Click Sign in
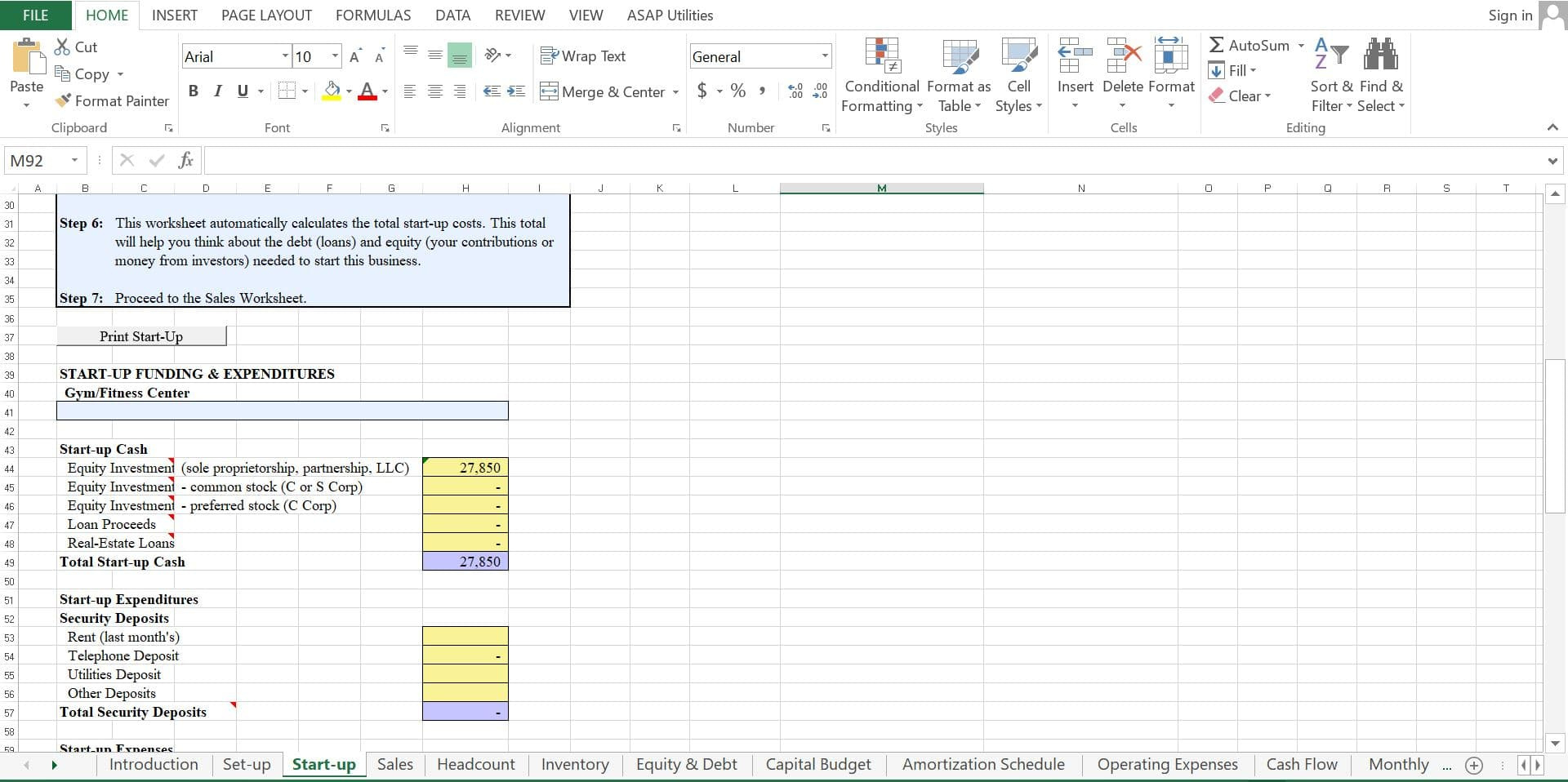Viewport: 1568px width, 782px height. (x=1510, y=15)
